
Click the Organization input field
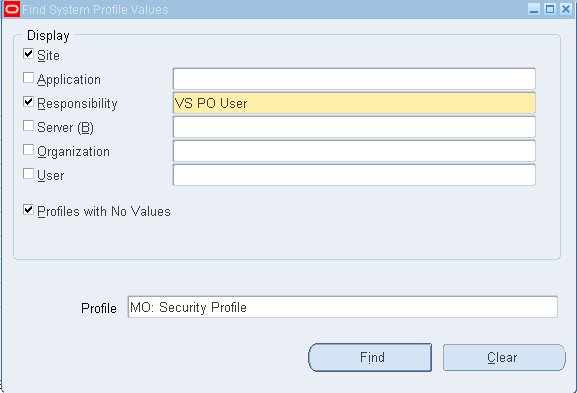pos(354,151)
